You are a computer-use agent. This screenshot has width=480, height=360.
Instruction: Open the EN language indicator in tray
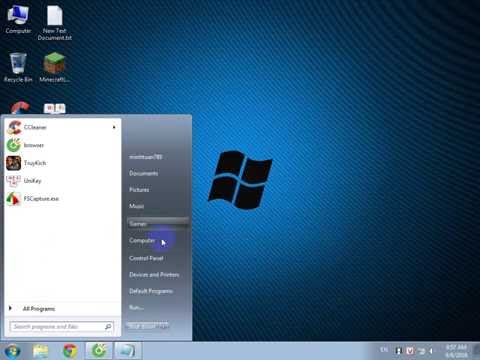click(384, 350)
